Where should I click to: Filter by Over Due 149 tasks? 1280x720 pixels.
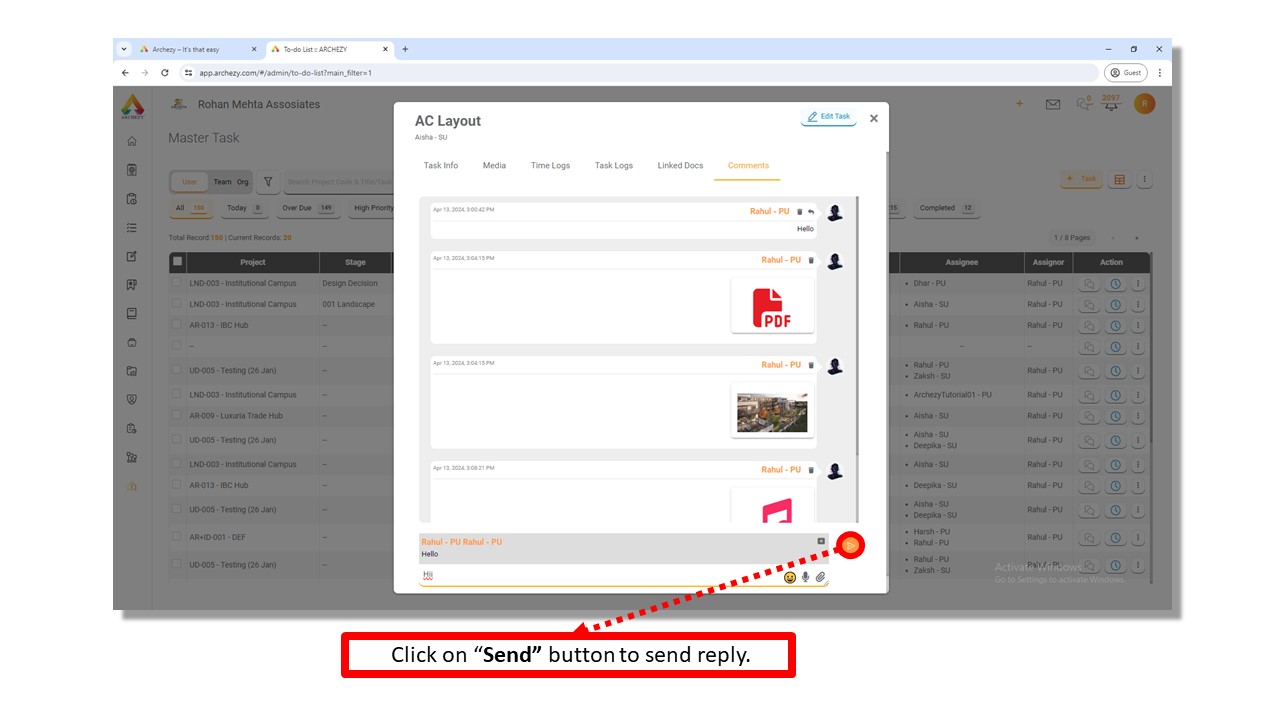coord(307,208)
